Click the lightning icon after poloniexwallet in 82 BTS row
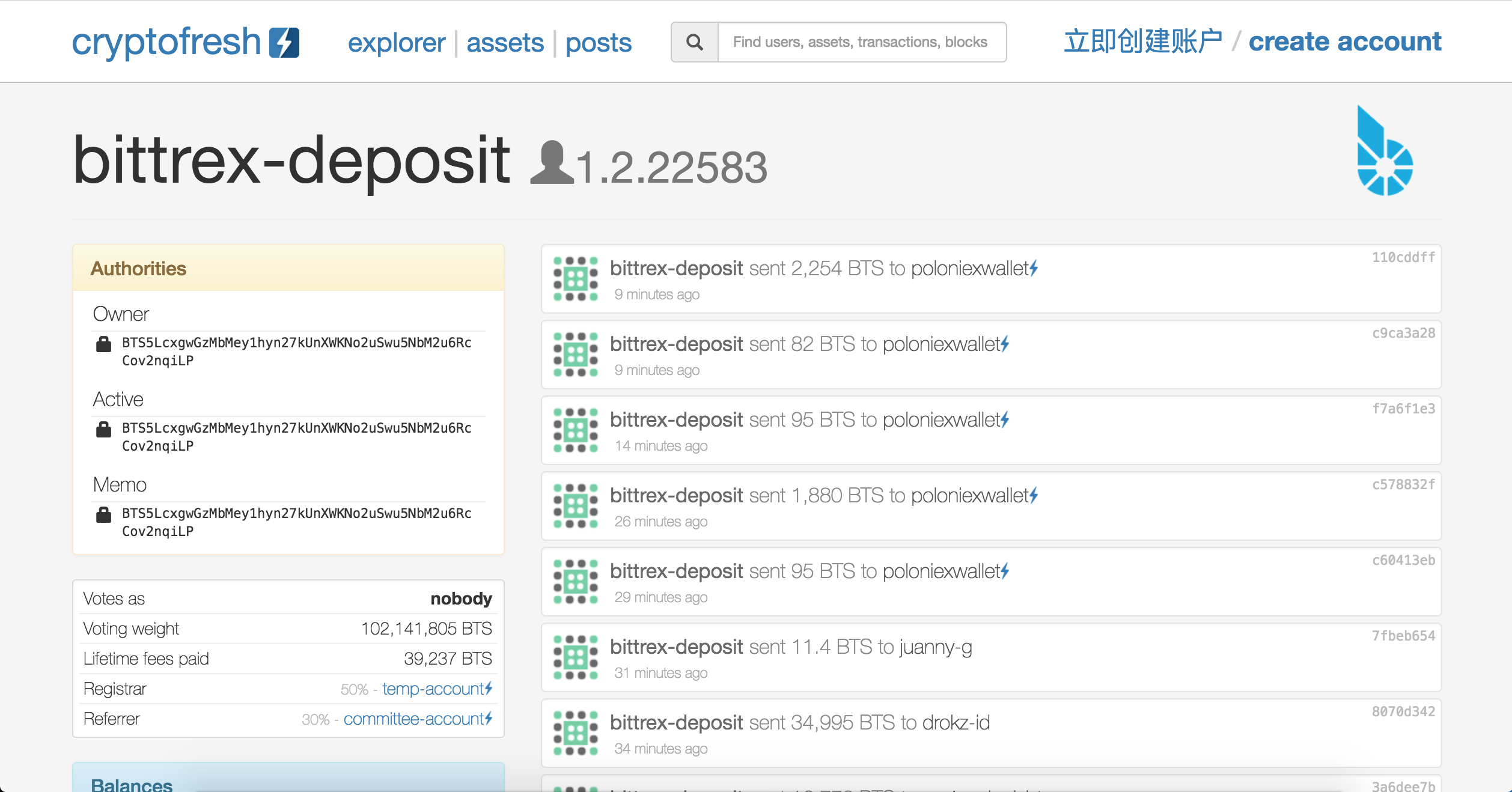Viewport: 1512px width, 792px height. pos(1005,344)
